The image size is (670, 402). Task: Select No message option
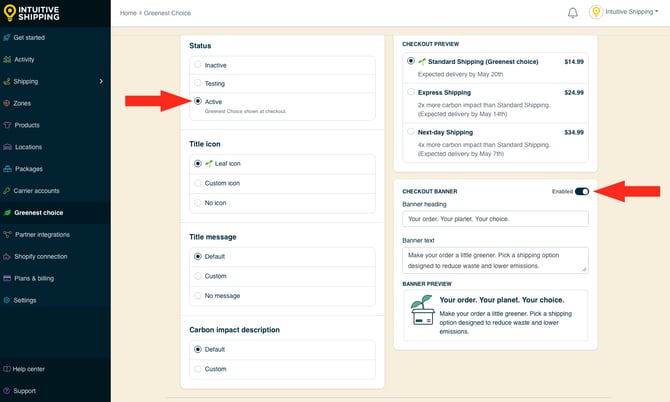197,296
